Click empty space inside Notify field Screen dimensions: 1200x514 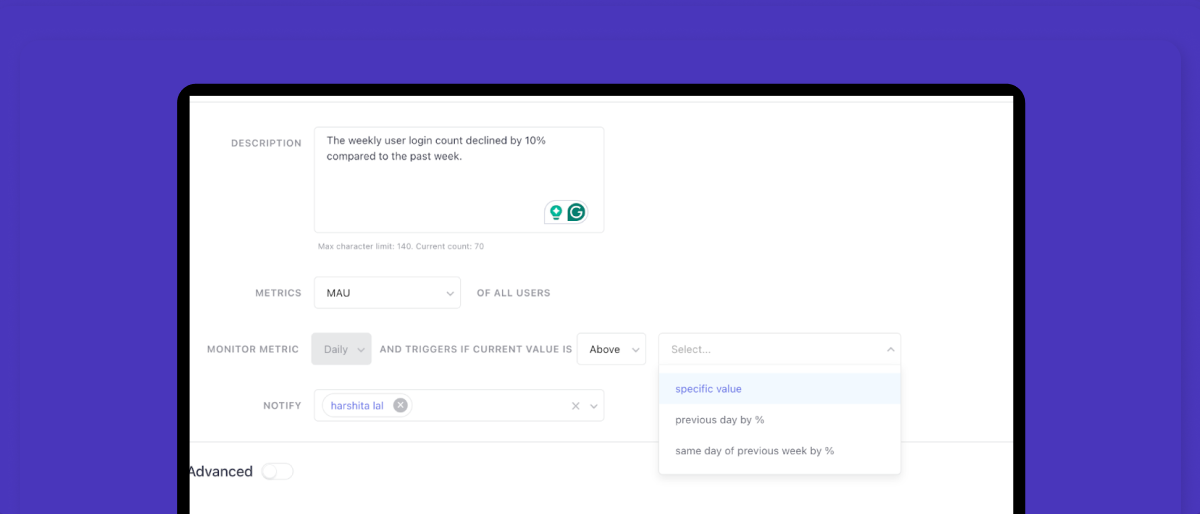tap(490, 405)
